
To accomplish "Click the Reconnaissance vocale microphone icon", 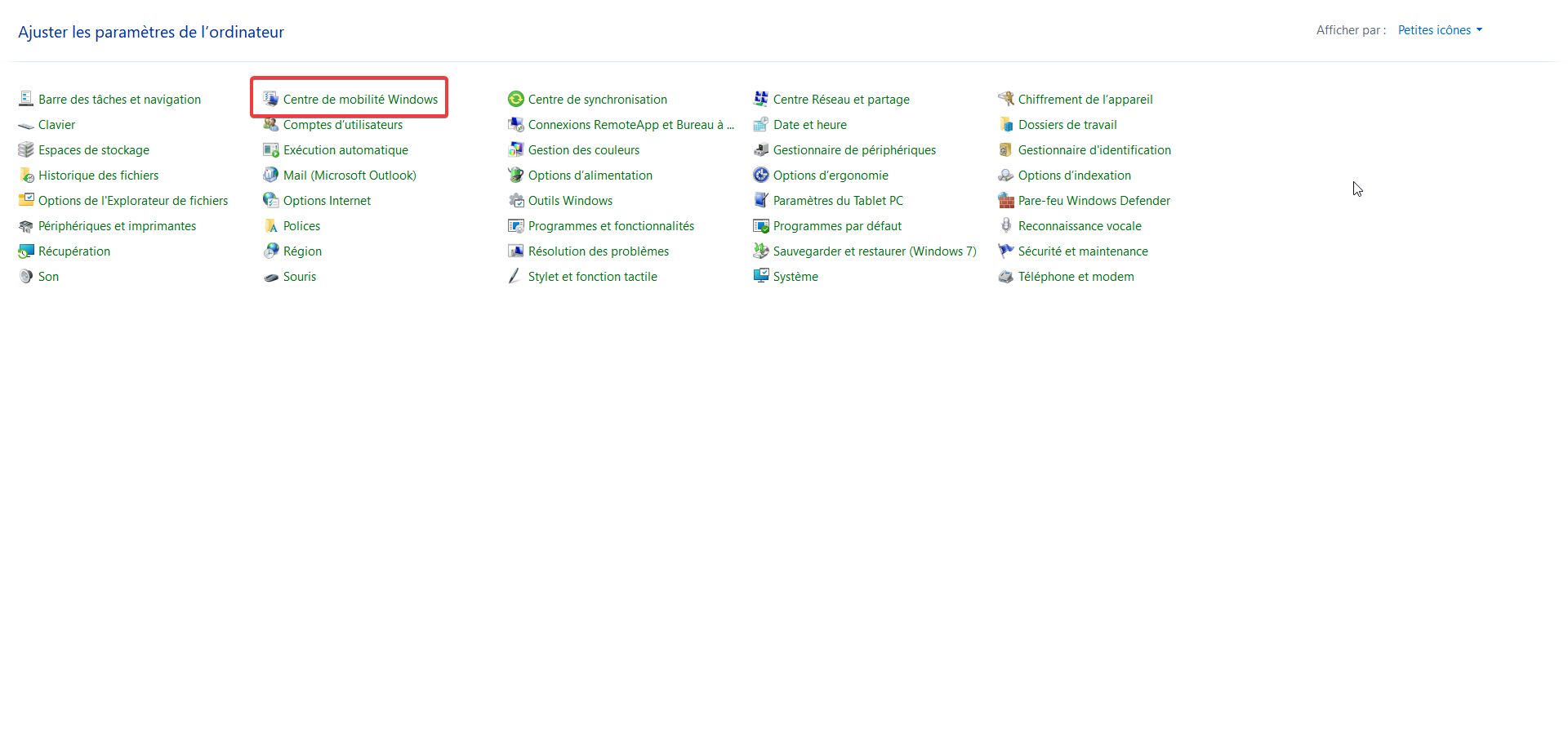I will pyautogui.click(x=1006, y=226).
